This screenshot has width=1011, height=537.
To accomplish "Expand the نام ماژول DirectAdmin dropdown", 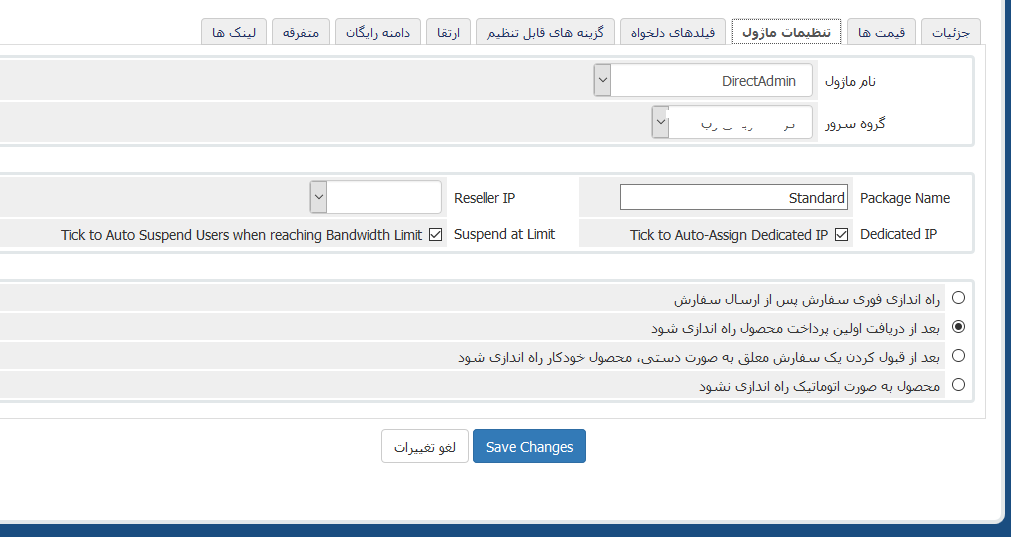I will [703, 81].
